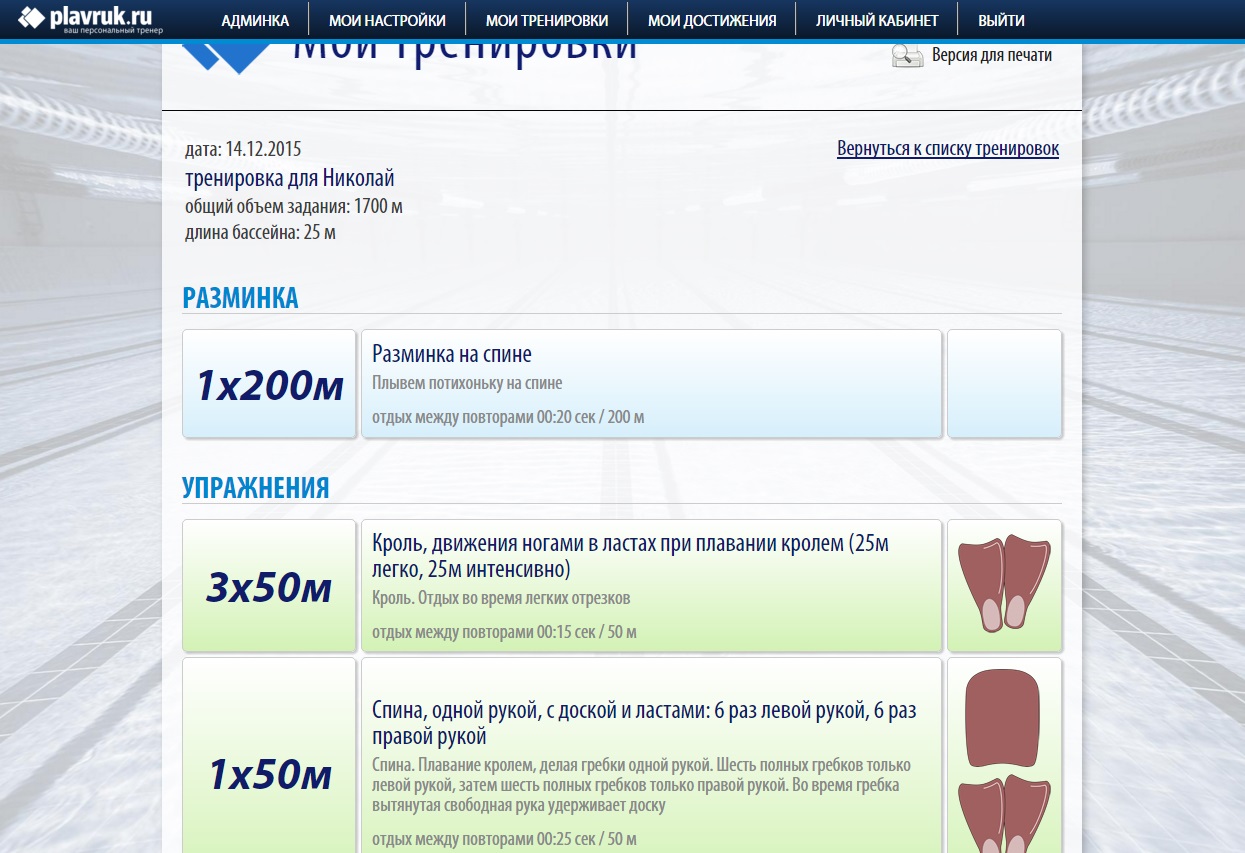Follow the Вернуться к списку тренировок link
1245x853 pixels.
tap(948, 149)
